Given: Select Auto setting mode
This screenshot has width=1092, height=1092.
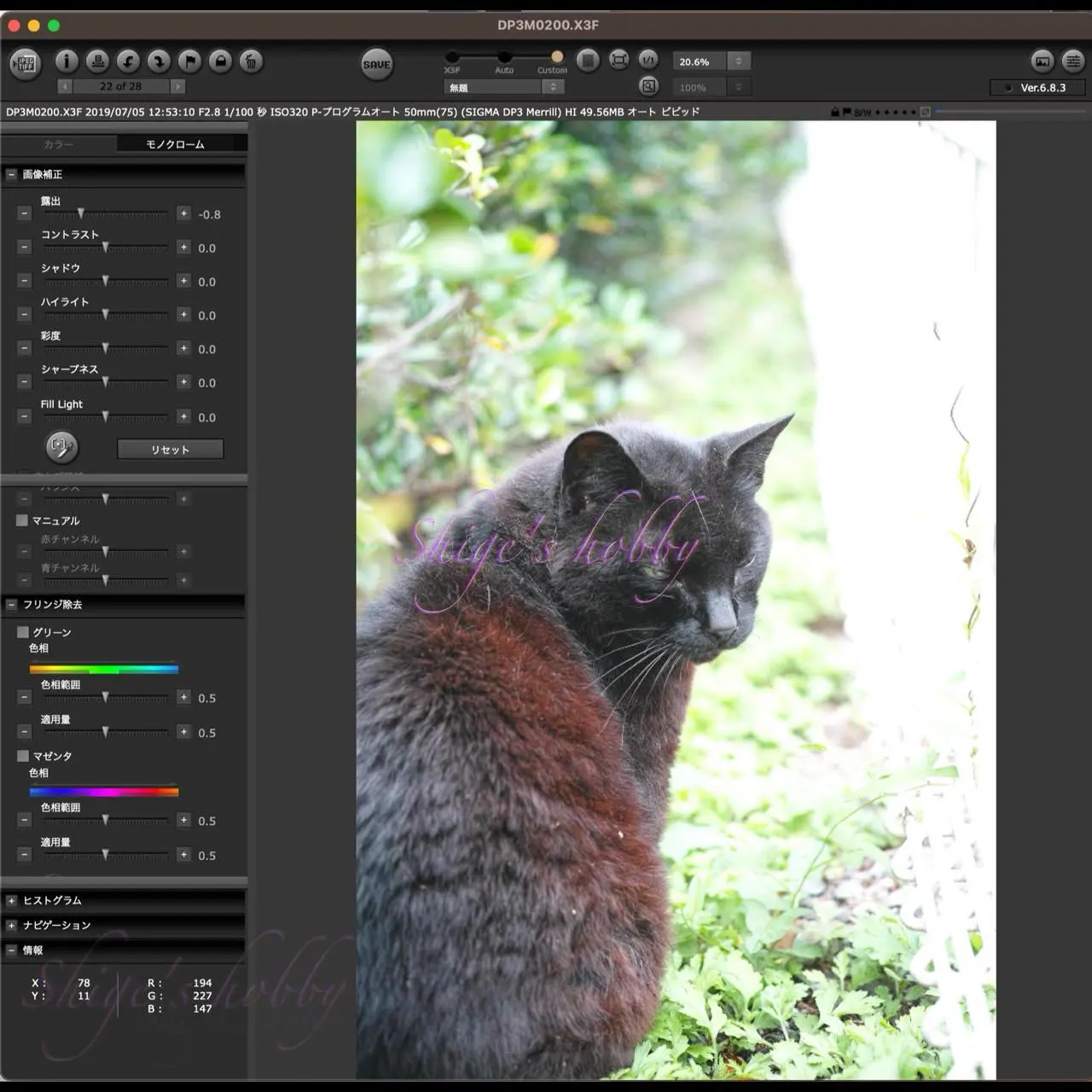Looking at the screenshot, I should point(504,57).
